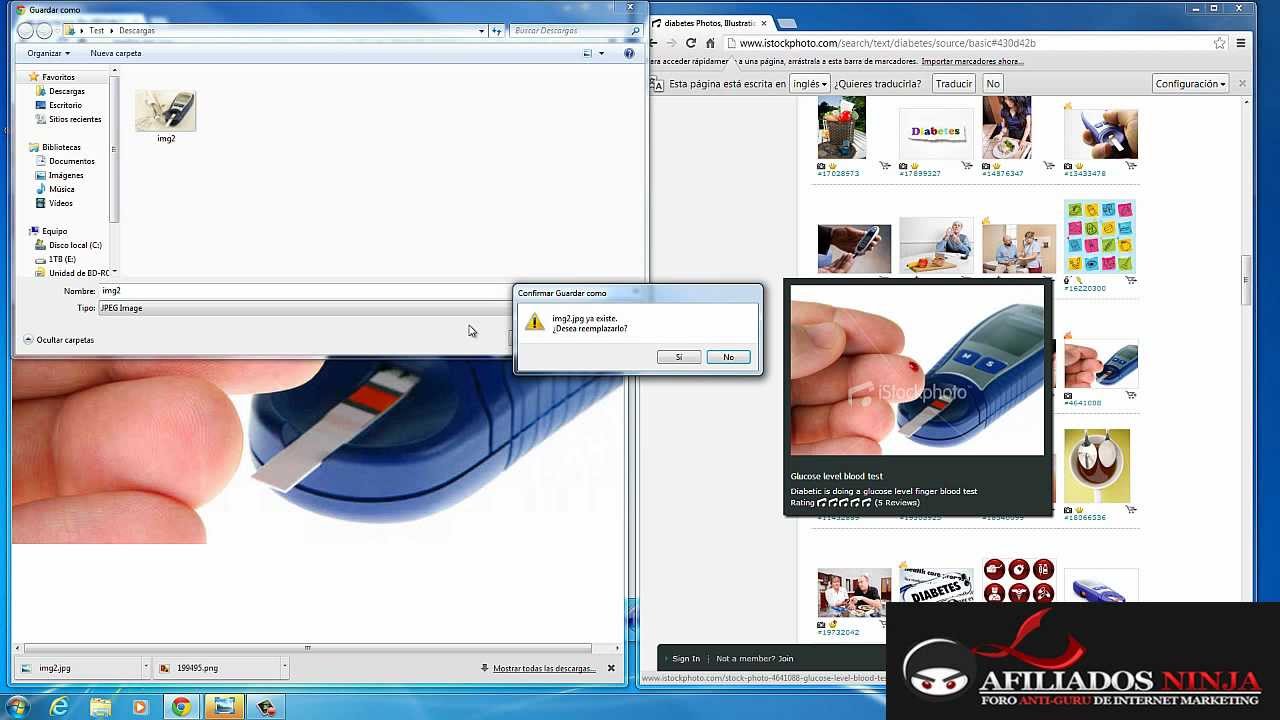Viewport: 1280px width, 720px height.
Task: Open the Windows Start menu
Action: coord(19,706)
